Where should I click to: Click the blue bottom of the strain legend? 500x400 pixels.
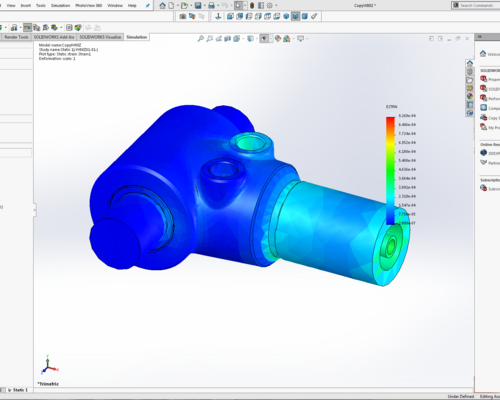[390, 220]
